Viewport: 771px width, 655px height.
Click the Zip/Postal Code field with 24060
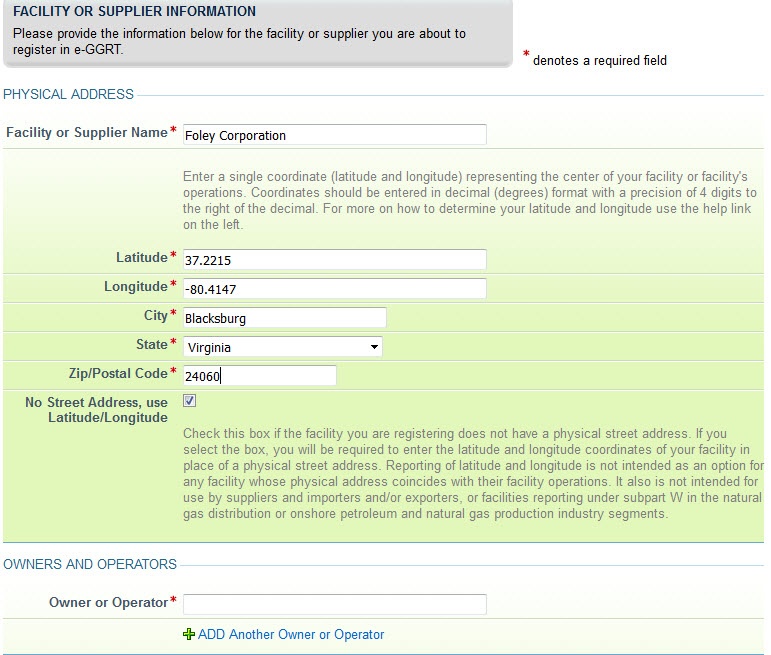coord(260,376)
